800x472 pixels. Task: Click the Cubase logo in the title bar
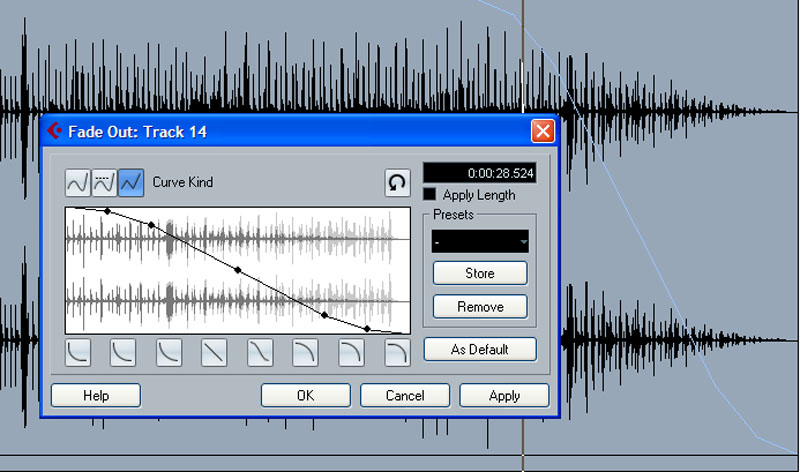55,131
